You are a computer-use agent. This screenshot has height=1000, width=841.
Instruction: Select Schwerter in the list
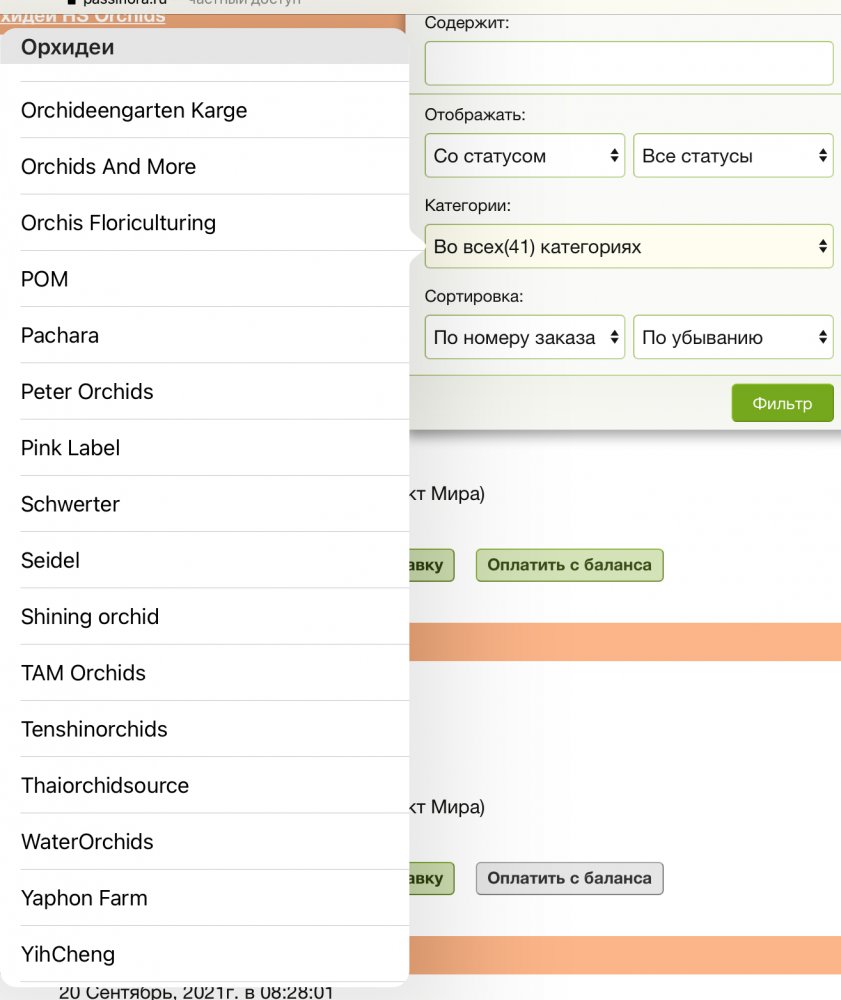coord(70,504)
